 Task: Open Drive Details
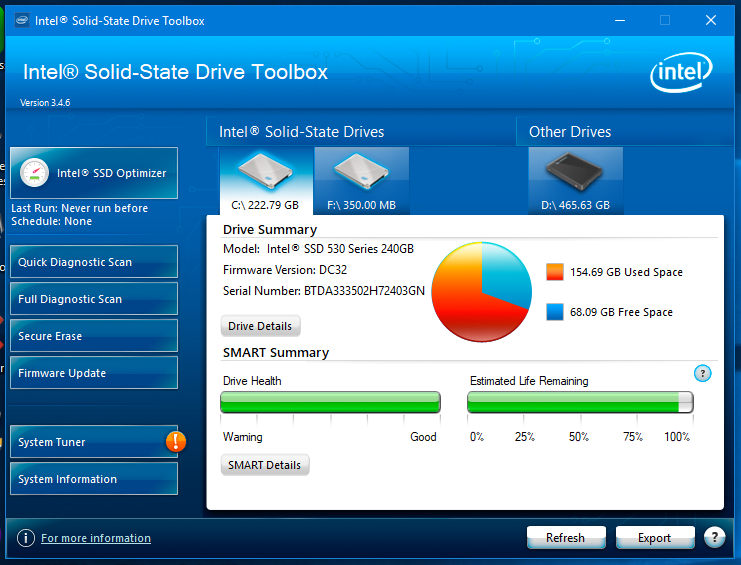click(x=260, y=326)
